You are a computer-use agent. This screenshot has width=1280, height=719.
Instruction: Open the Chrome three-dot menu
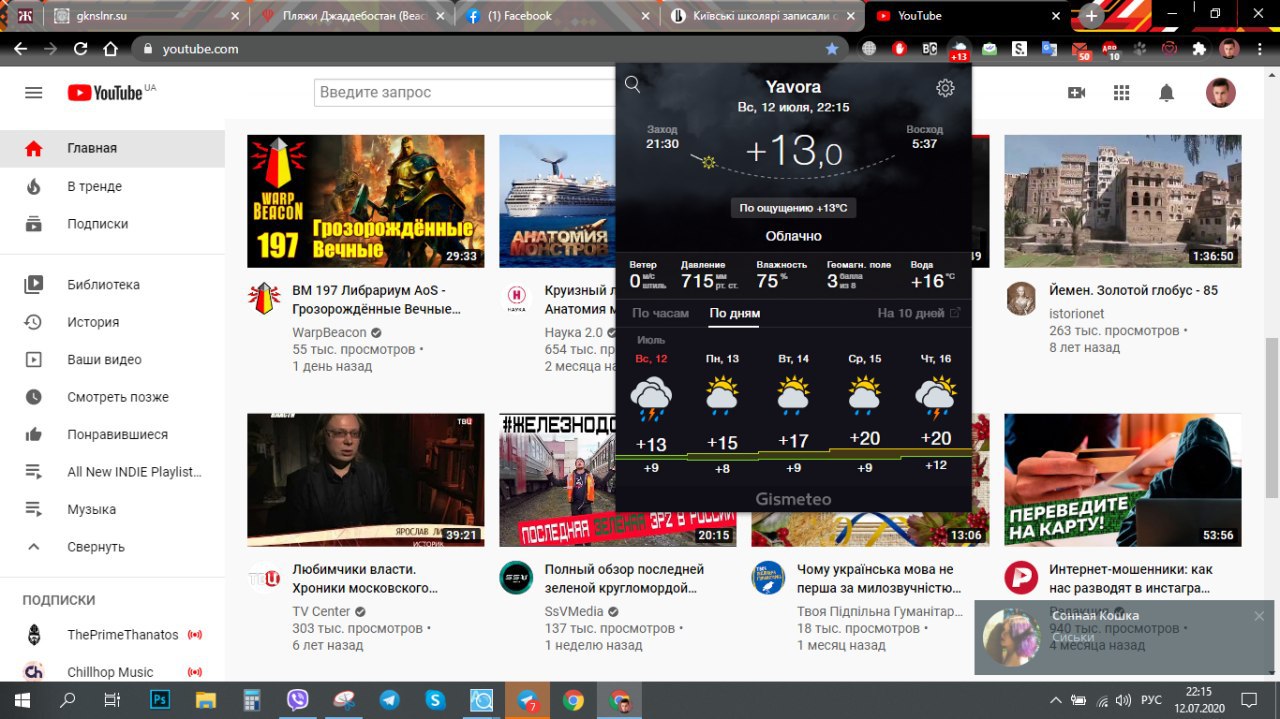[x=1259, y=48]
